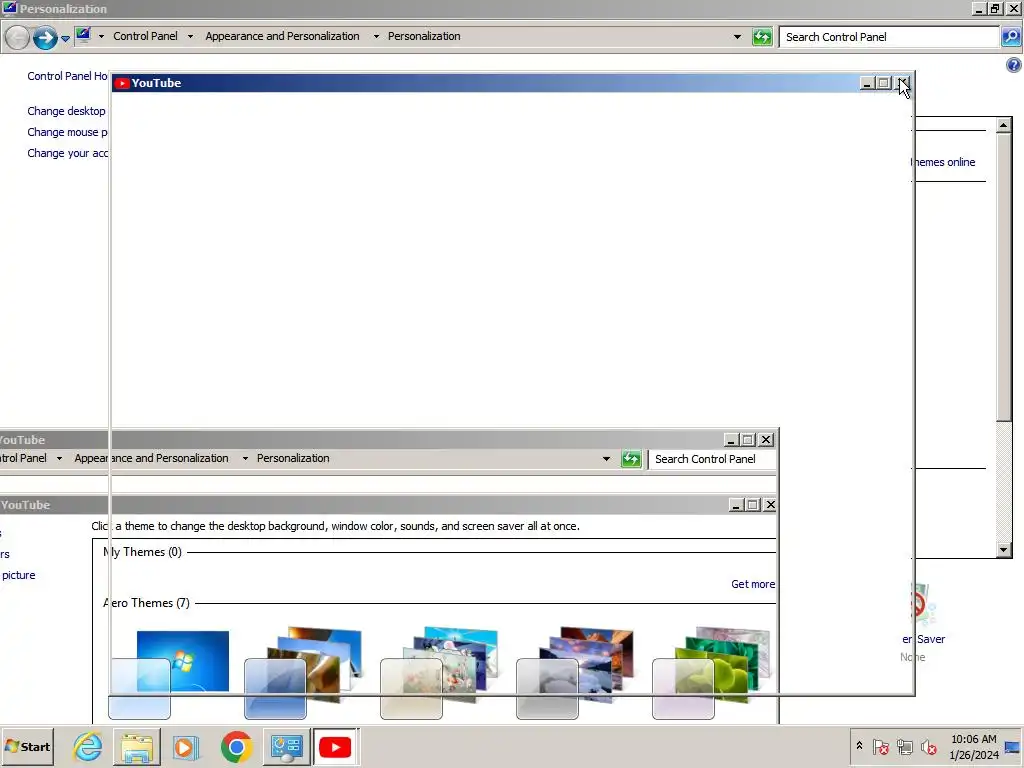Open the Start menu

point(28,746)
